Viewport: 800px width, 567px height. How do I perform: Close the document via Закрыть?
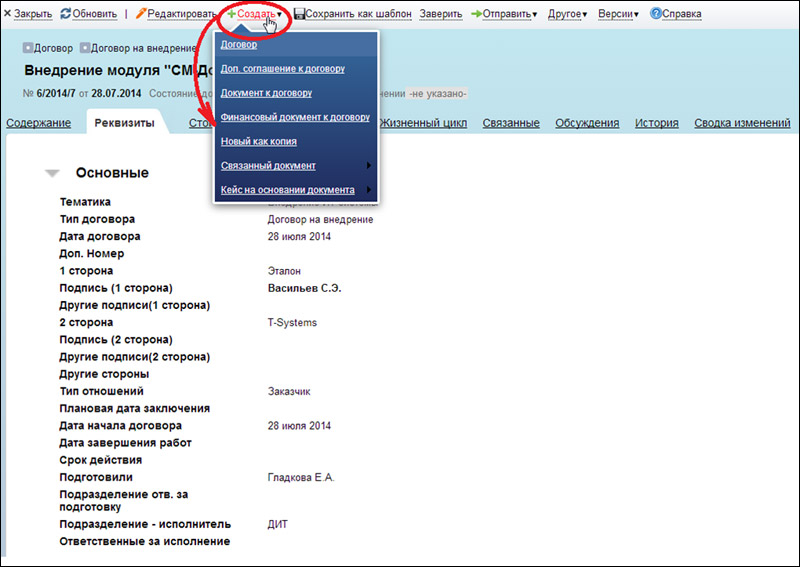click(x=33, y=14)
